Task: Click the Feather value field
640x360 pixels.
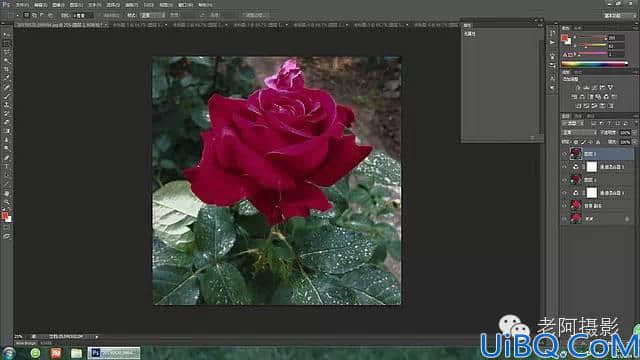Action: 82,15
